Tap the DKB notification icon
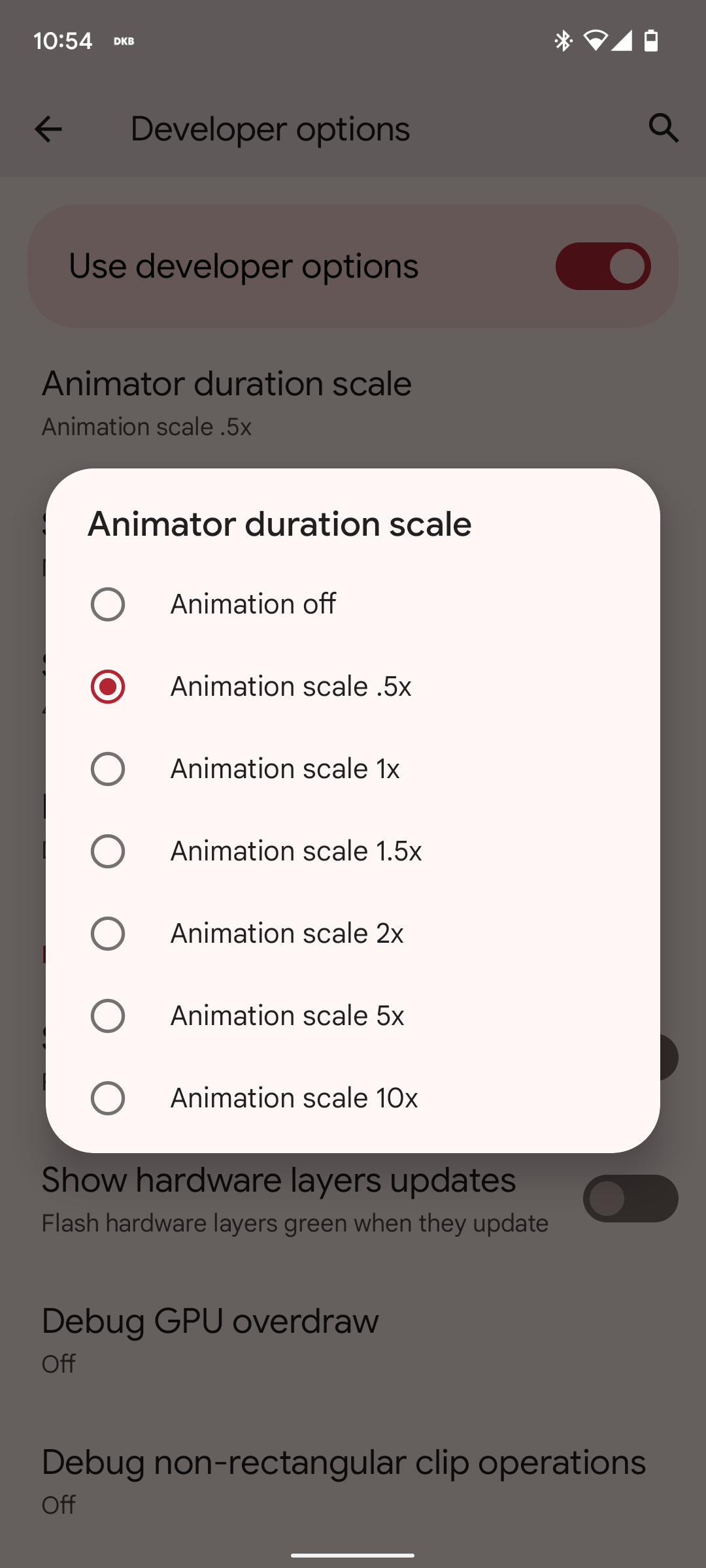 pos(124,41)
